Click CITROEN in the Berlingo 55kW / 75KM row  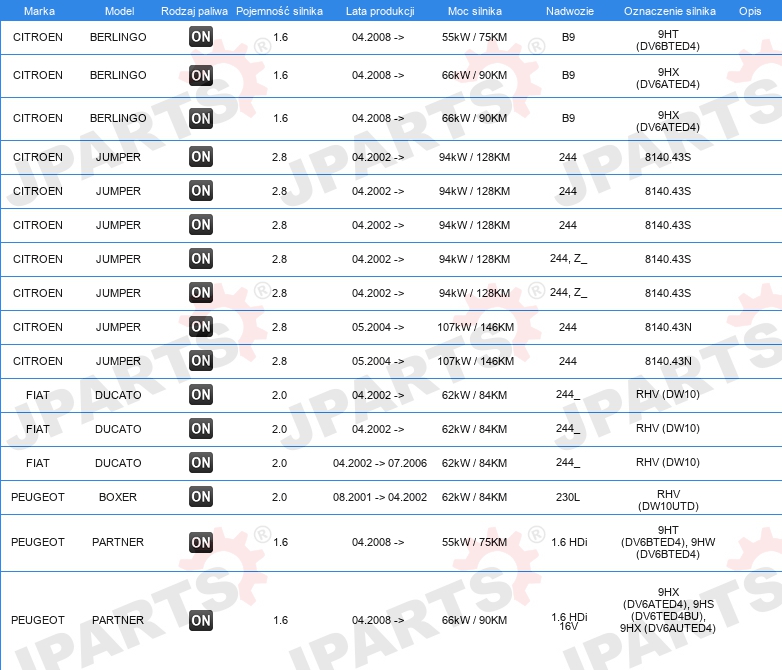click(x=38, y=37)
